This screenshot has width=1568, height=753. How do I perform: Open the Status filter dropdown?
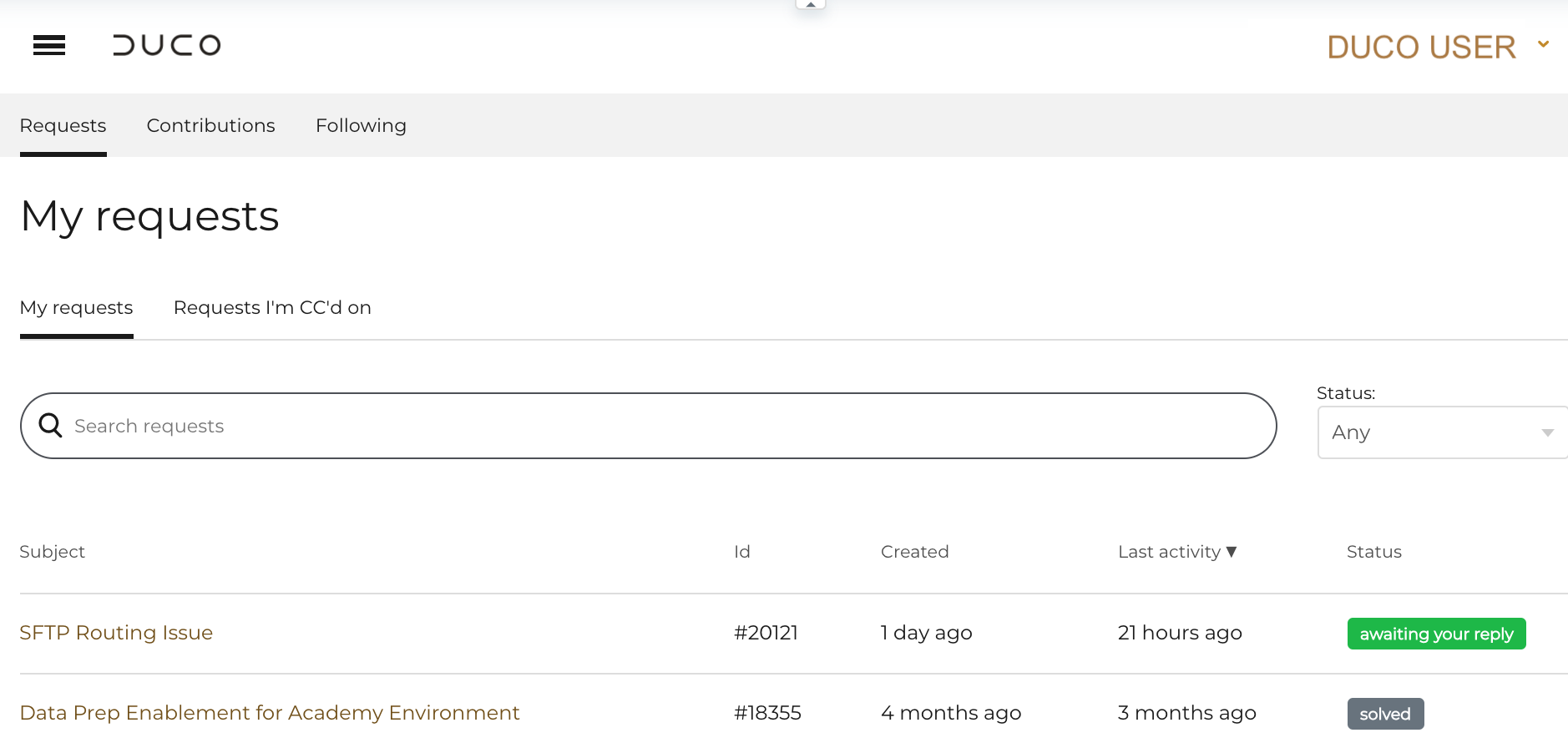1442,432
